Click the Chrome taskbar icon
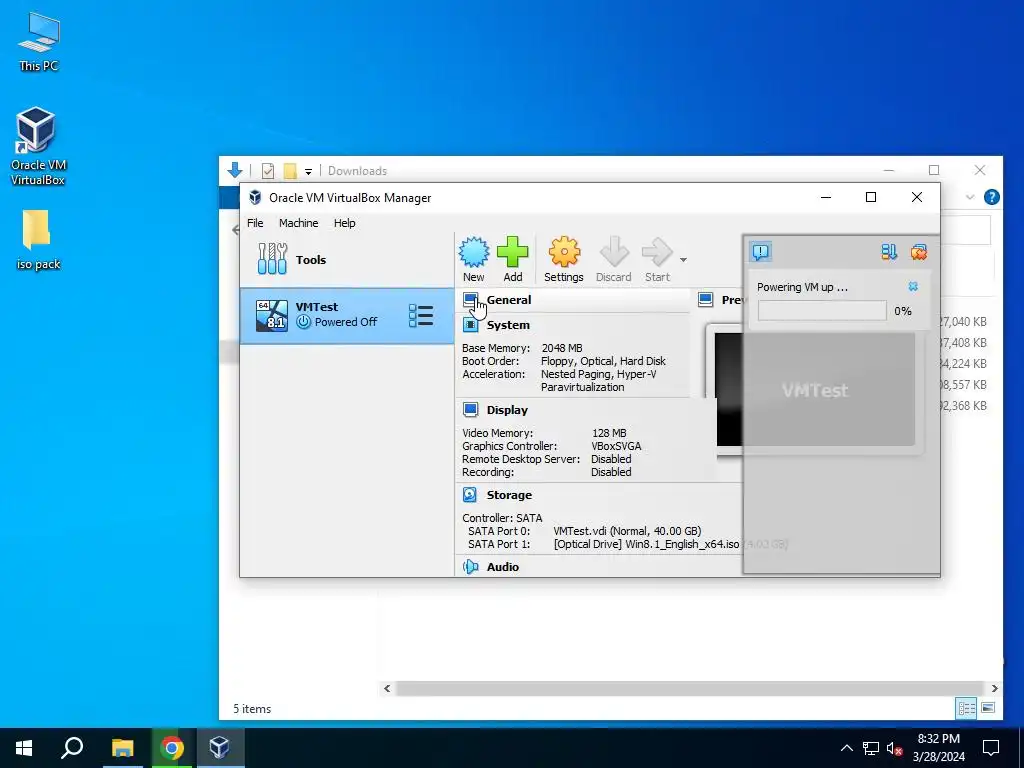Image resolution: width=1024 pixels, height=768 pixels. (x=172, y=748)
